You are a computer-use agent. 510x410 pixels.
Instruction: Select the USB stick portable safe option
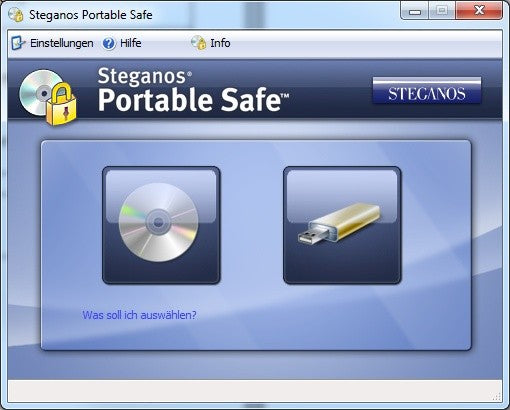point(342,225)
